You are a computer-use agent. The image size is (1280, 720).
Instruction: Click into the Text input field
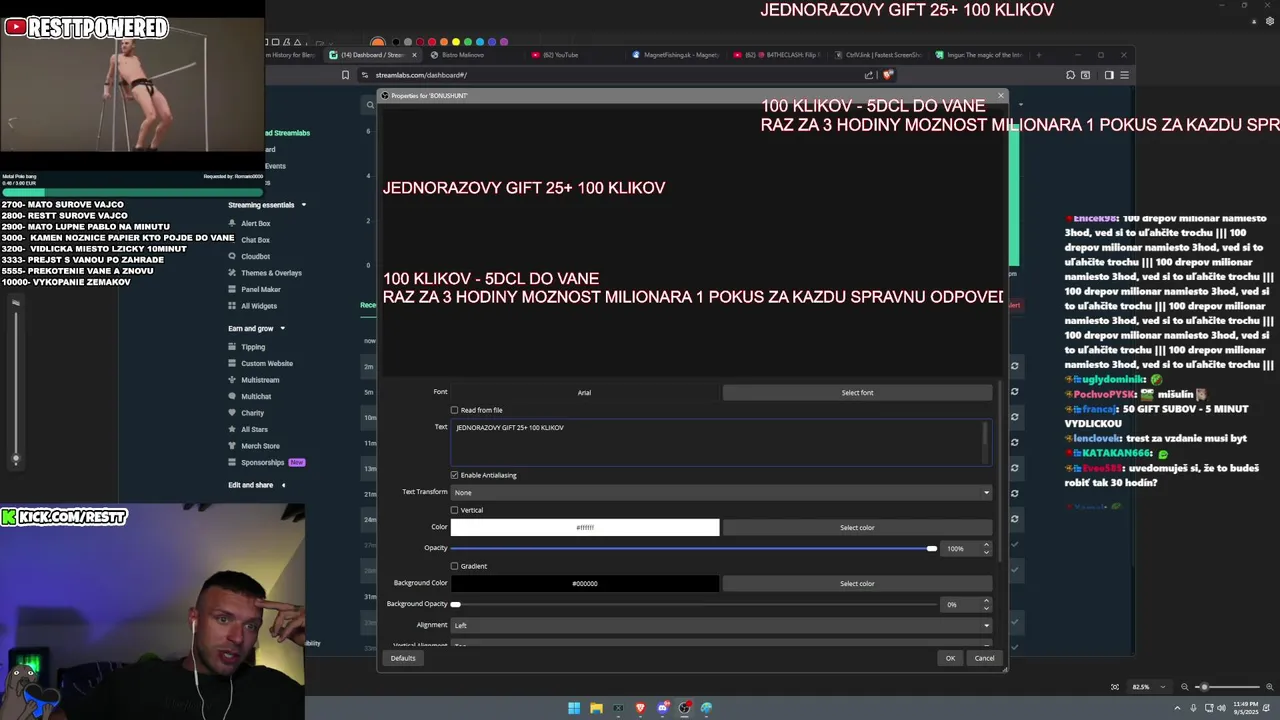[721, 442]
